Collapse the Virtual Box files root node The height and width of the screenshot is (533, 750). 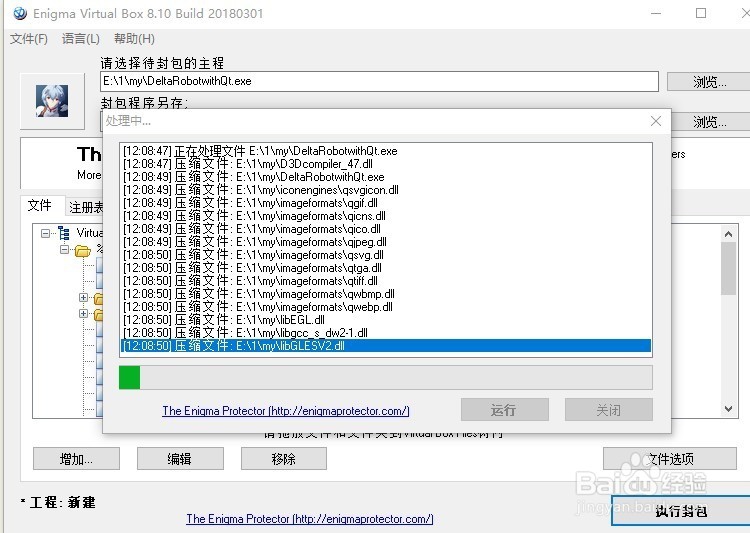pyautogui.click(x=45, y=233)
